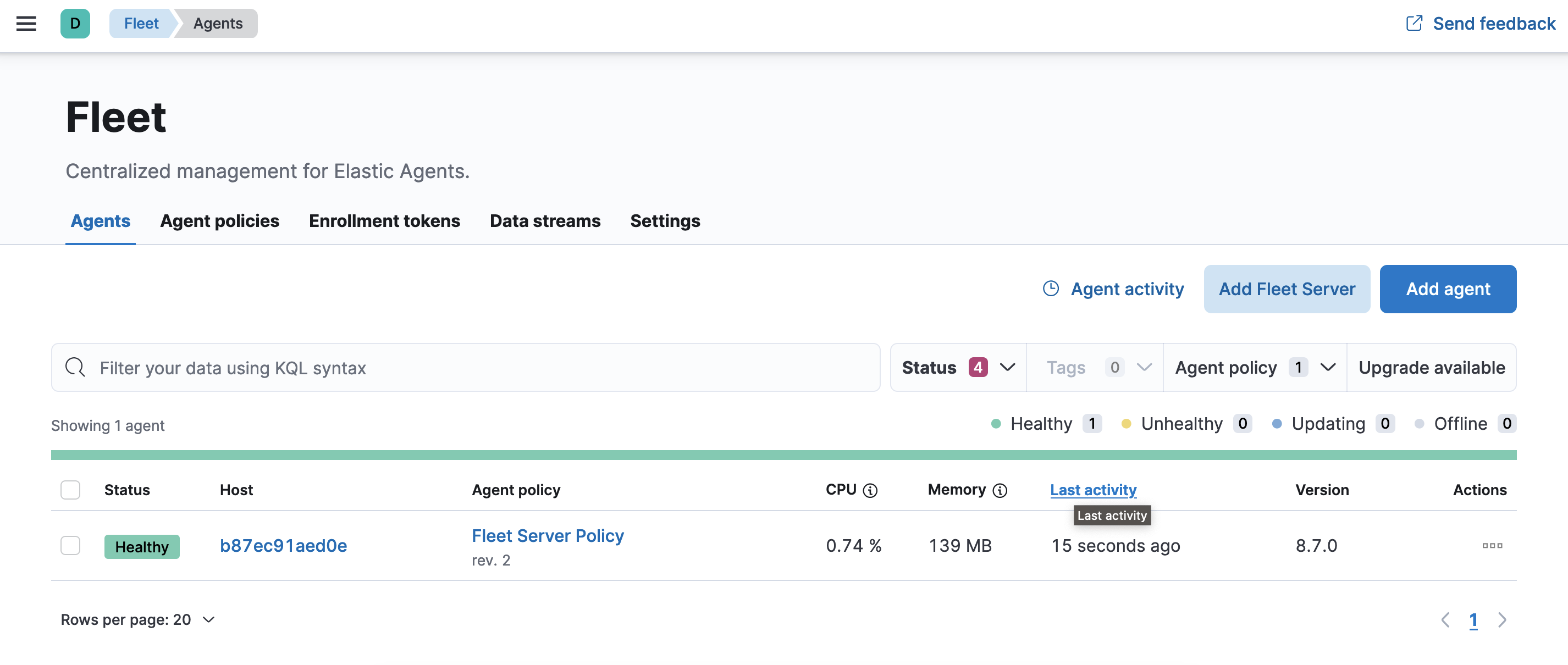This screenshot has width=1568, height=665.
Task: Open the Enrollment tokens tab
Action: 384,221
